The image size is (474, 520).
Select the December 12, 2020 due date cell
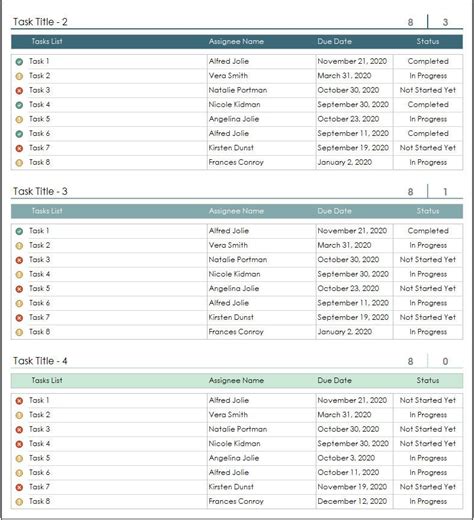point(352,501)
